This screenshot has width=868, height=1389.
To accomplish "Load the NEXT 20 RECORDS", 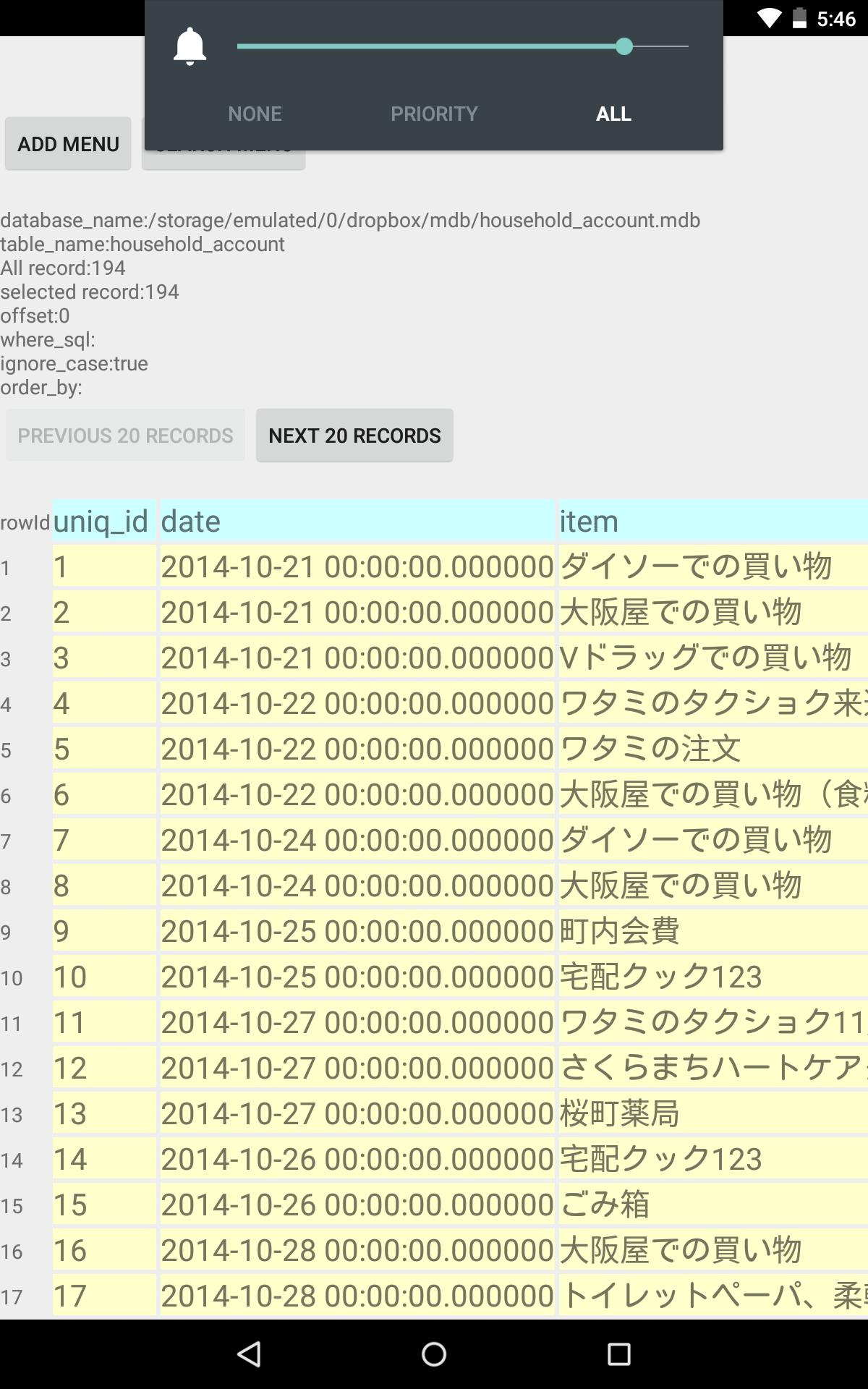I will click(x=354, y=436).
